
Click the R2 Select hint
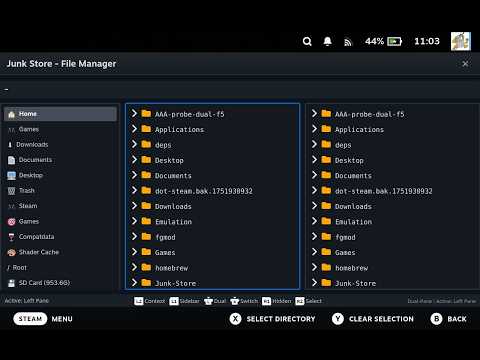click(x=309, y=301)
